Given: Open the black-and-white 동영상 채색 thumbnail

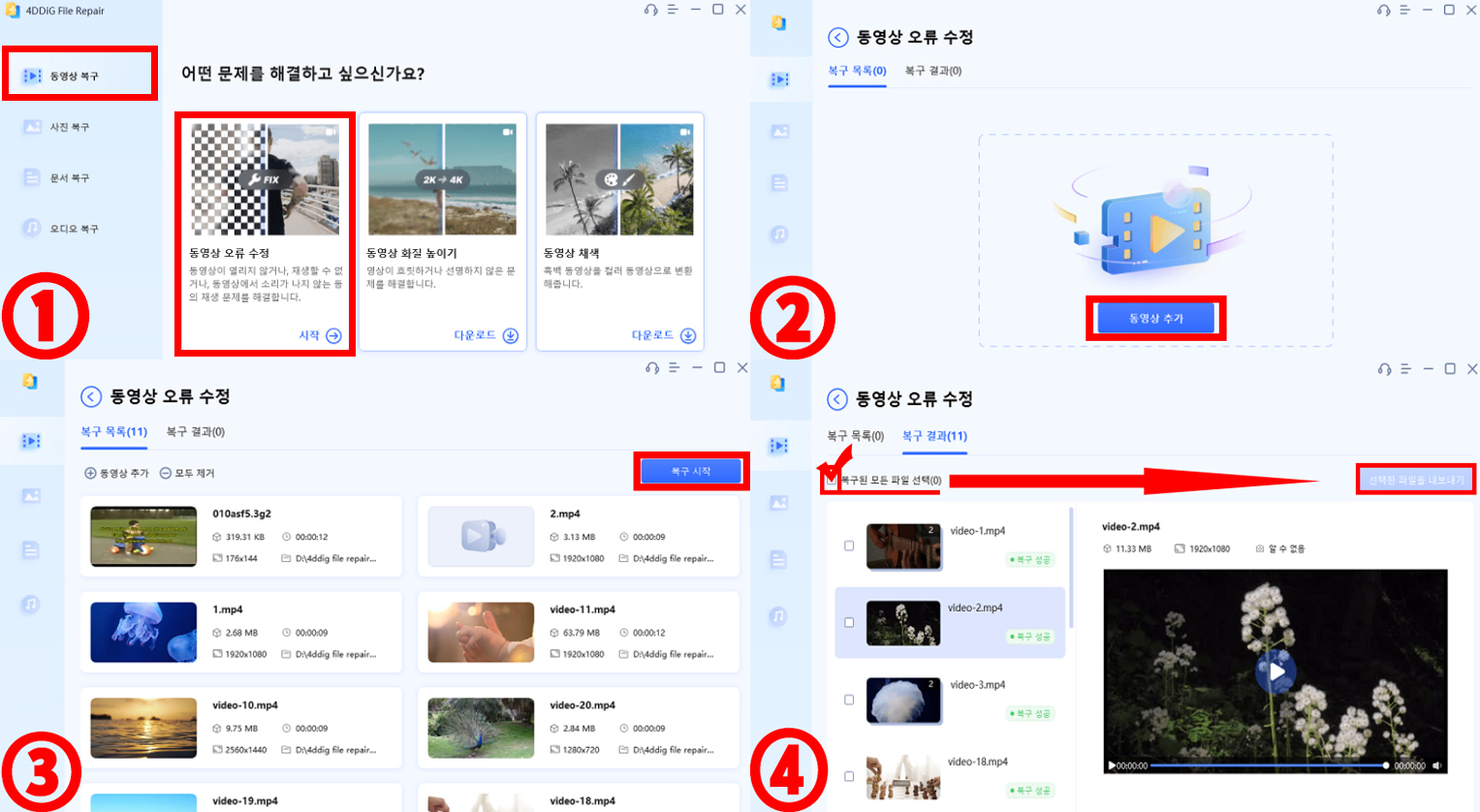Looking at the screenshot, I should pyautogui.click(x=619, y=179).
